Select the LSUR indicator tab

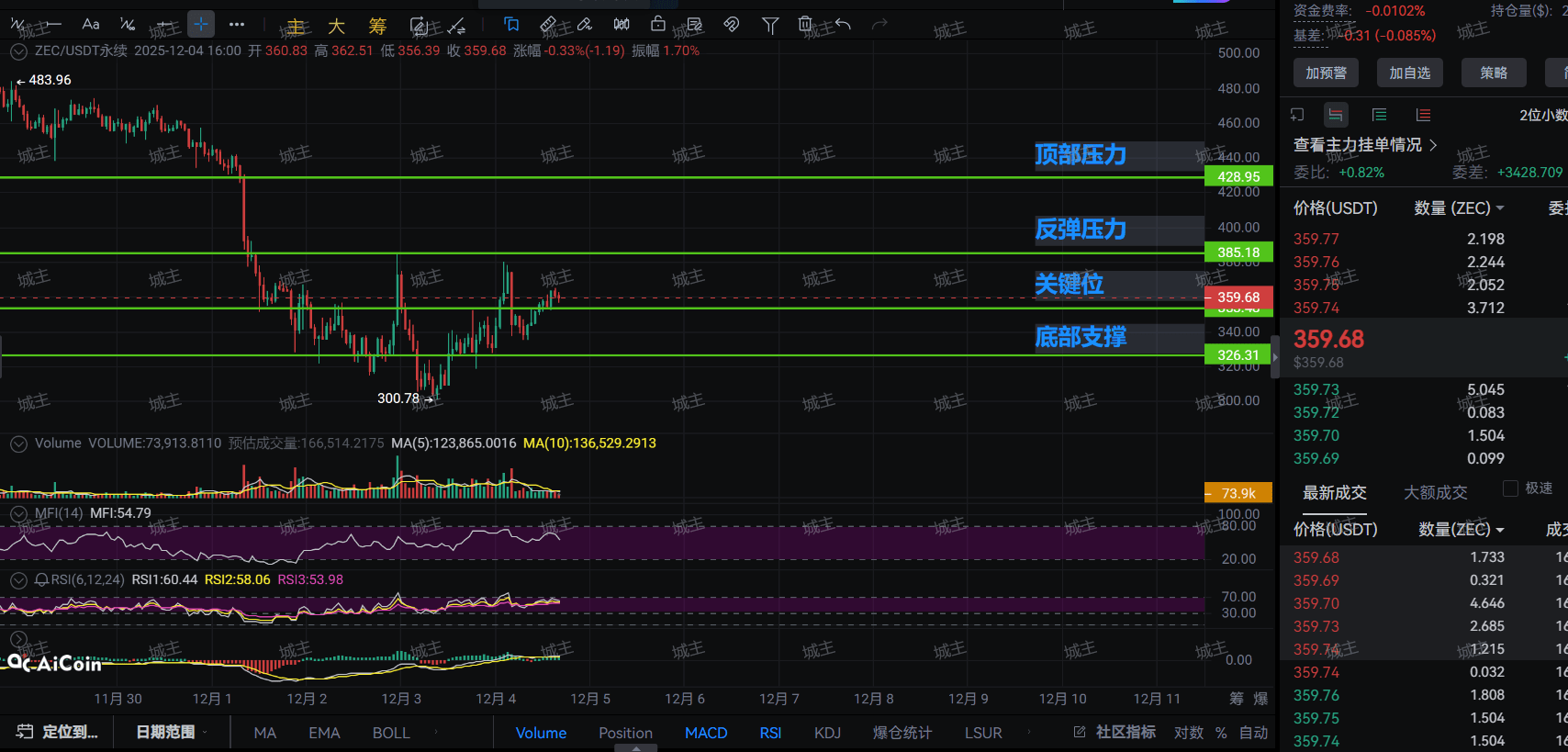pyautogui.click(x=983, y=733)
